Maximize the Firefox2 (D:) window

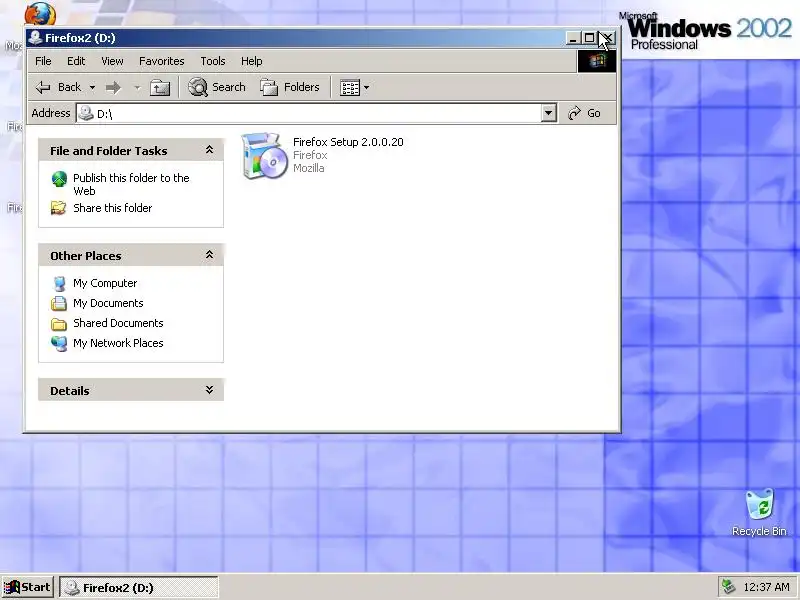(589, 38)
